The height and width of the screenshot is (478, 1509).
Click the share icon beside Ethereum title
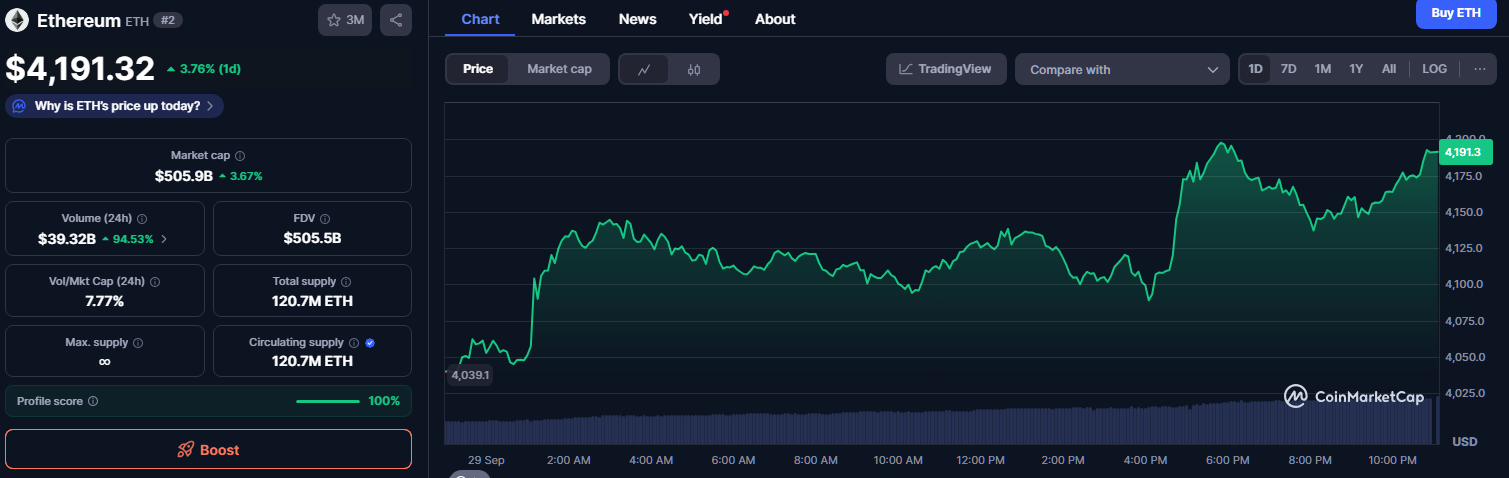point(396,20)
